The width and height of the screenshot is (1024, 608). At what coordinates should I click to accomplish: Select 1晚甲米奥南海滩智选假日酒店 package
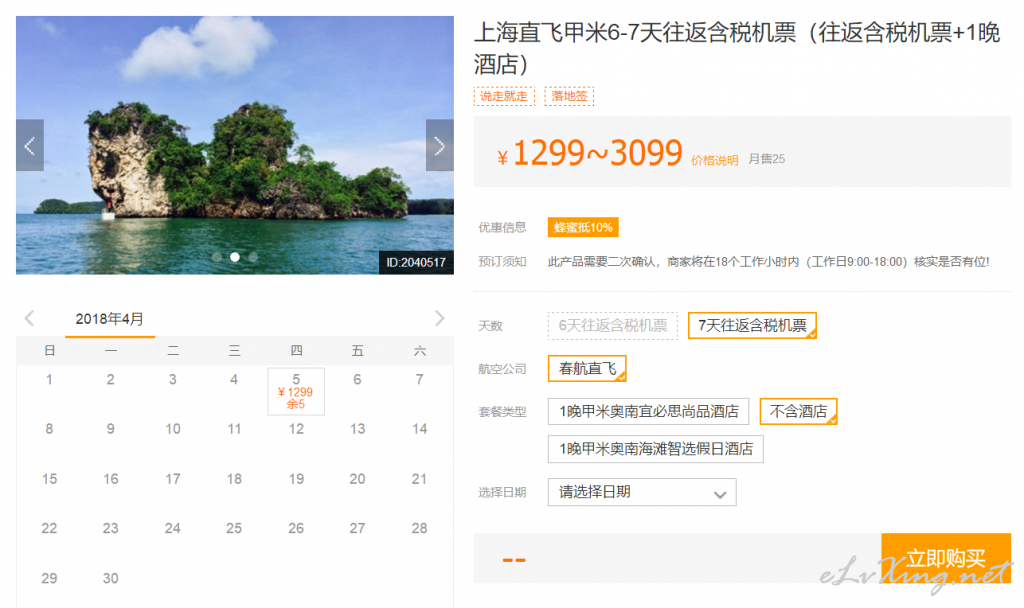tap(656, 449)
